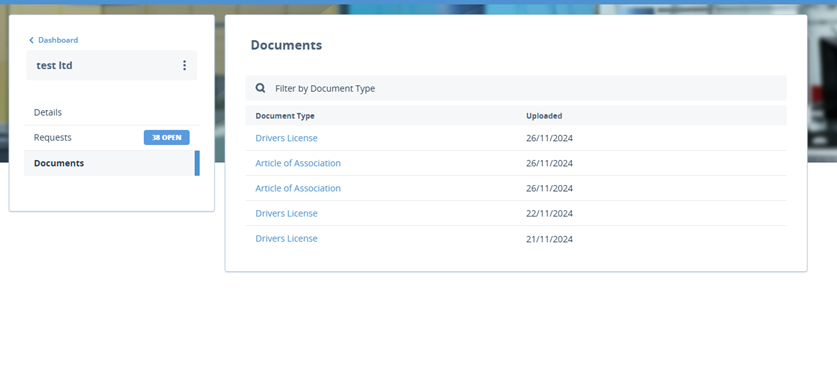This screenshot has height=381, width=837.
Task: Open Drivers License uploaded 21/11/2024
Action: pyautogui.click(x=286, y=239)
